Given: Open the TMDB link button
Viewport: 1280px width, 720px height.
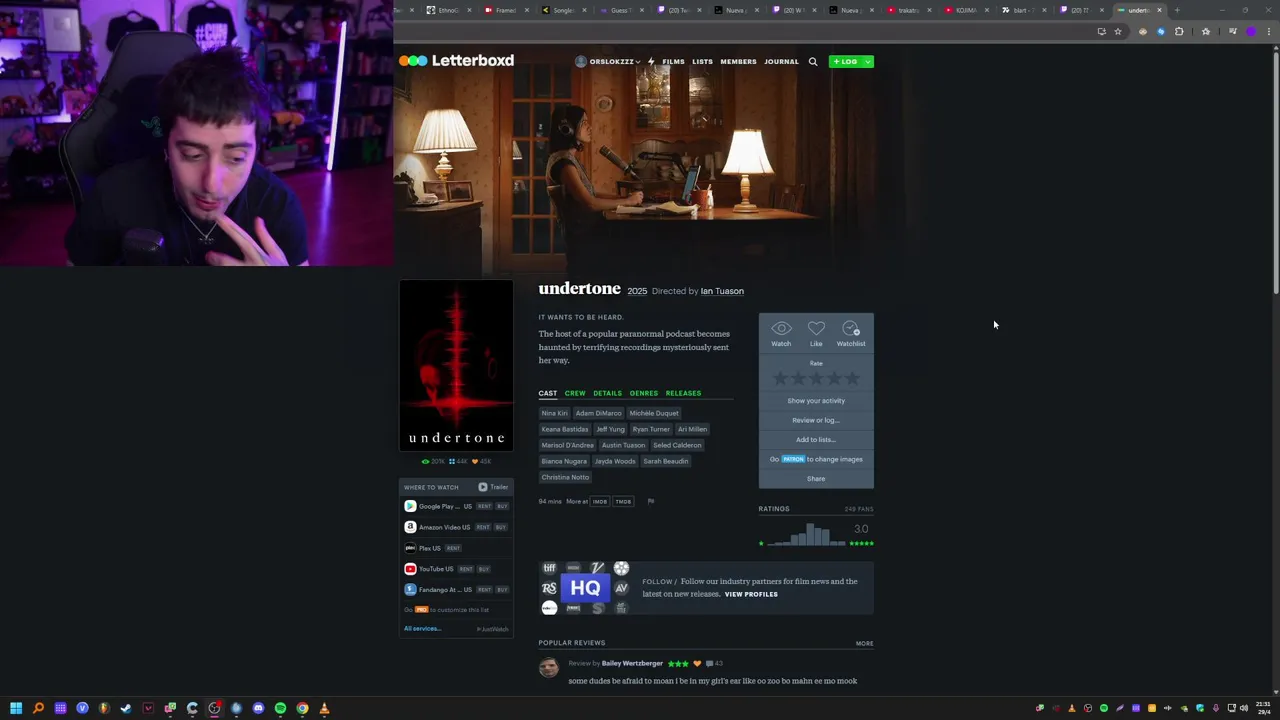Looking at the screenshot, I should tap(623, 501).
